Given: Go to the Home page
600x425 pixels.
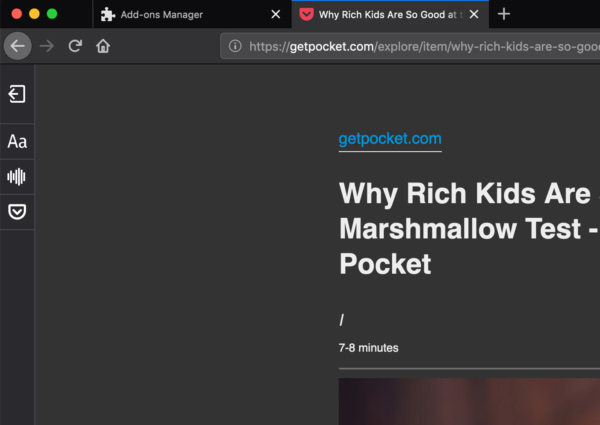Looking at the screenshot, I should coord(103,46).
